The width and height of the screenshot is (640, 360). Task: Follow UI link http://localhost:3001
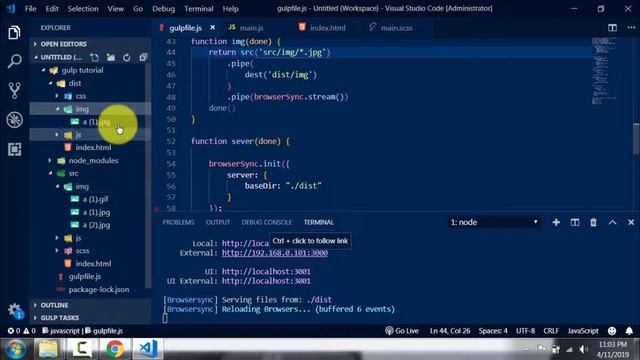(x=266, y=271)
